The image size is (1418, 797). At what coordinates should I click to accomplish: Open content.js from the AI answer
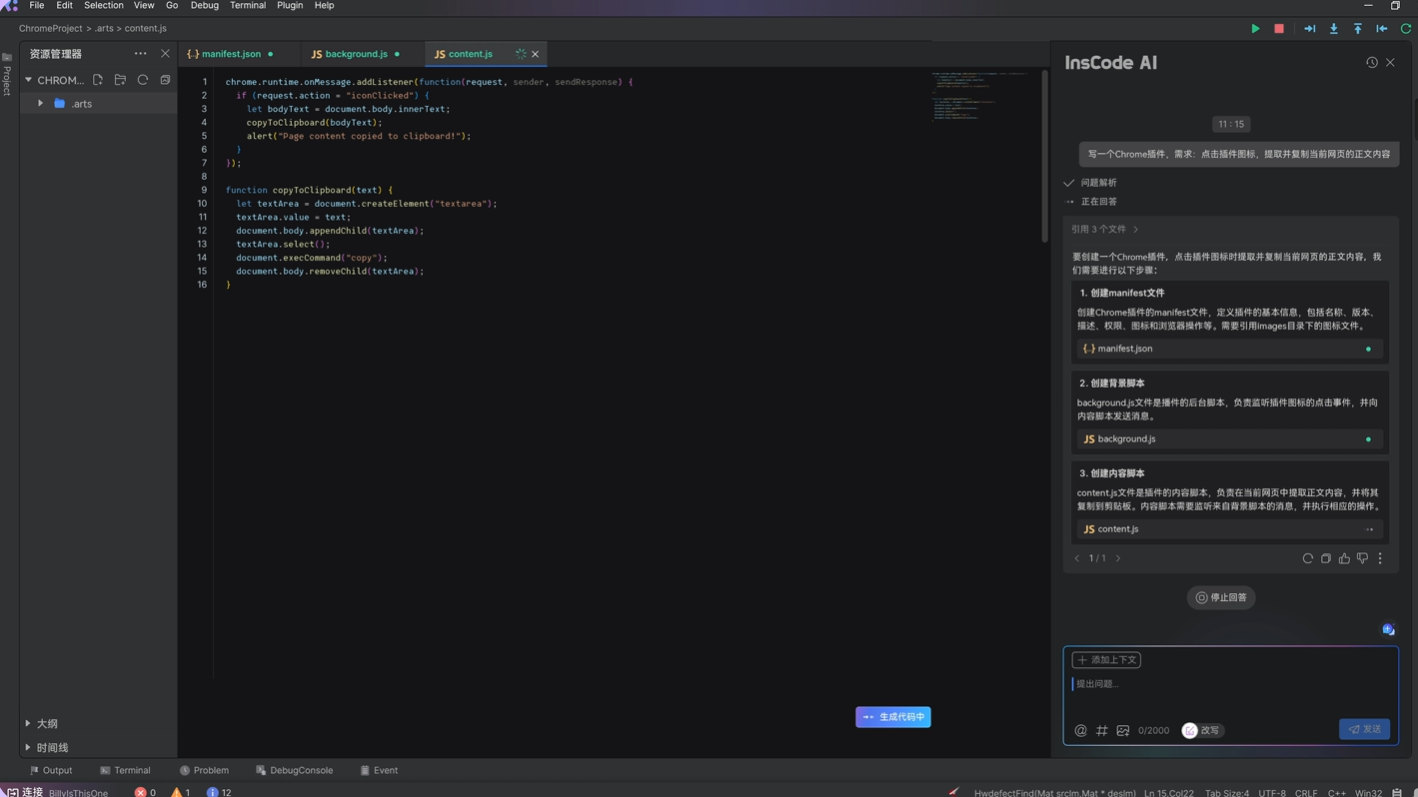1230,529
